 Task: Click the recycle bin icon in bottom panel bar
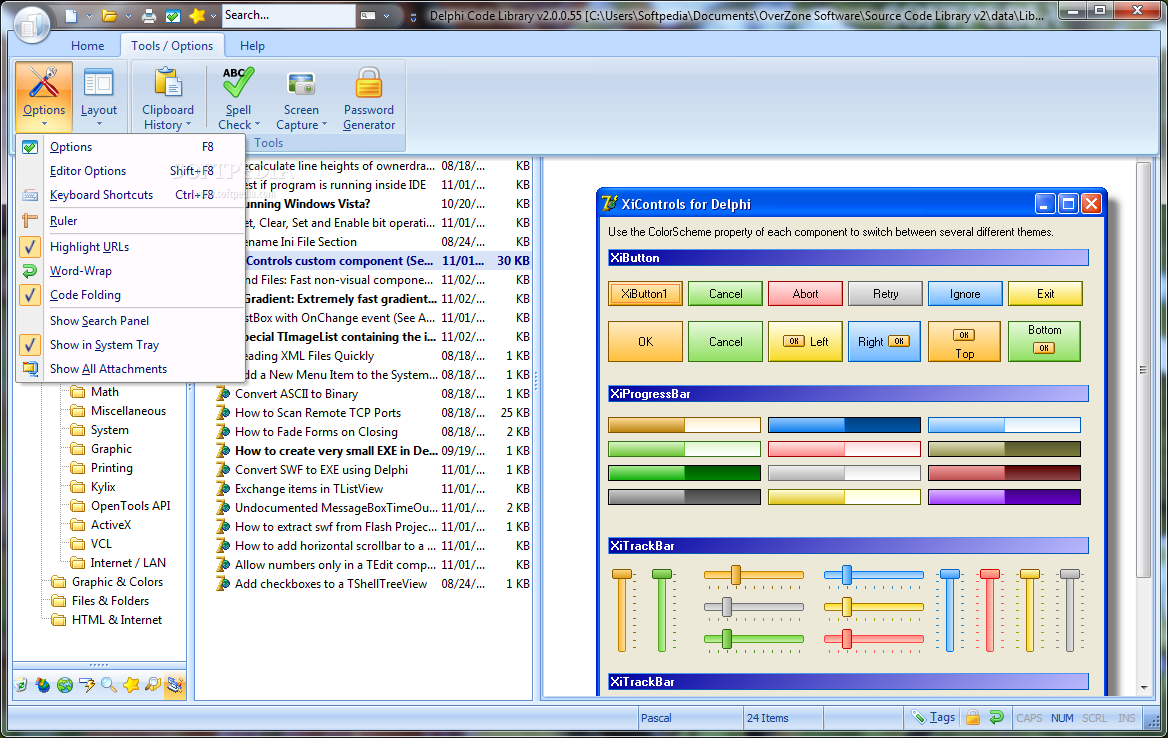[22, 684]
